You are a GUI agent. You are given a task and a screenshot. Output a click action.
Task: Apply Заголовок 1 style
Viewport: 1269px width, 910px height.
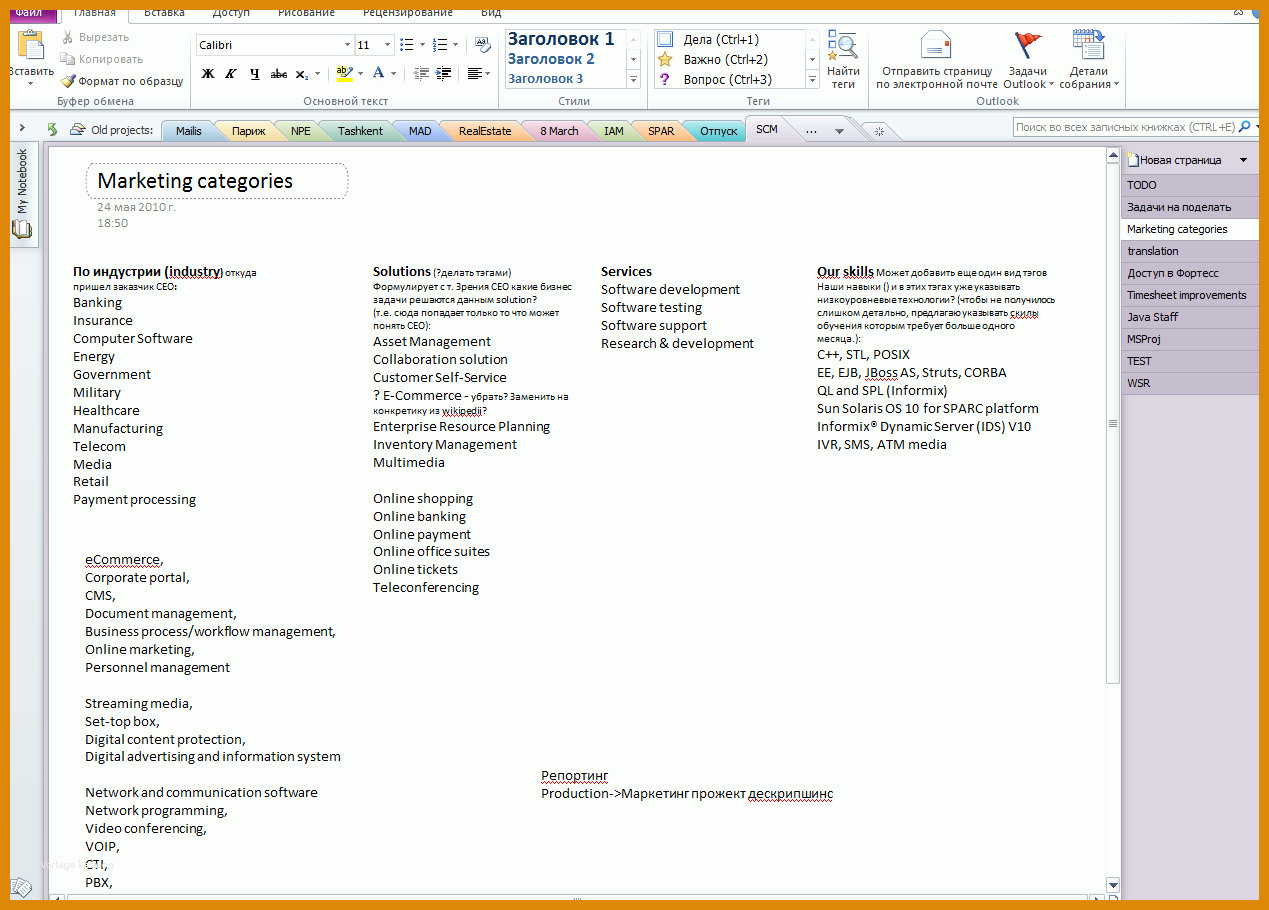(x=561, y=39)
